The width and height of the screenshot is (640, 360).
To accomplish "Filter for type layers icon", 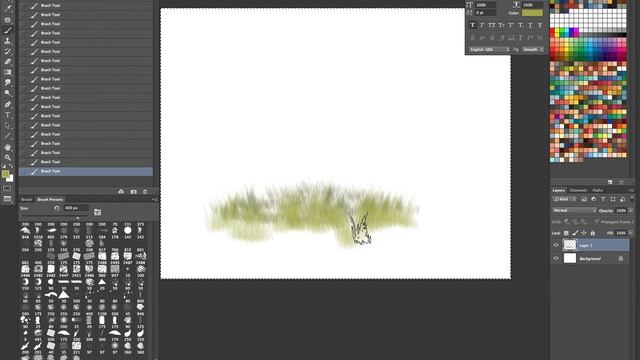I will click(x=603, y=199).
